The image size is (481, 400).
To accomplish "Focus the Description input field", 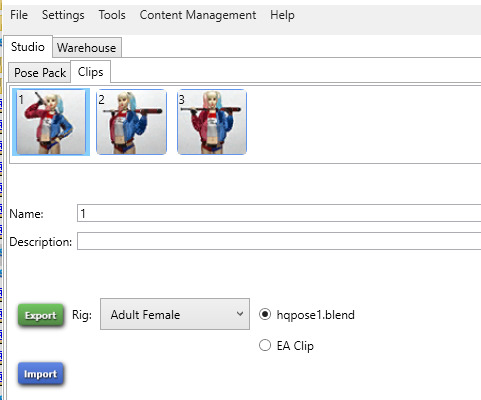I will click(279, 241).
